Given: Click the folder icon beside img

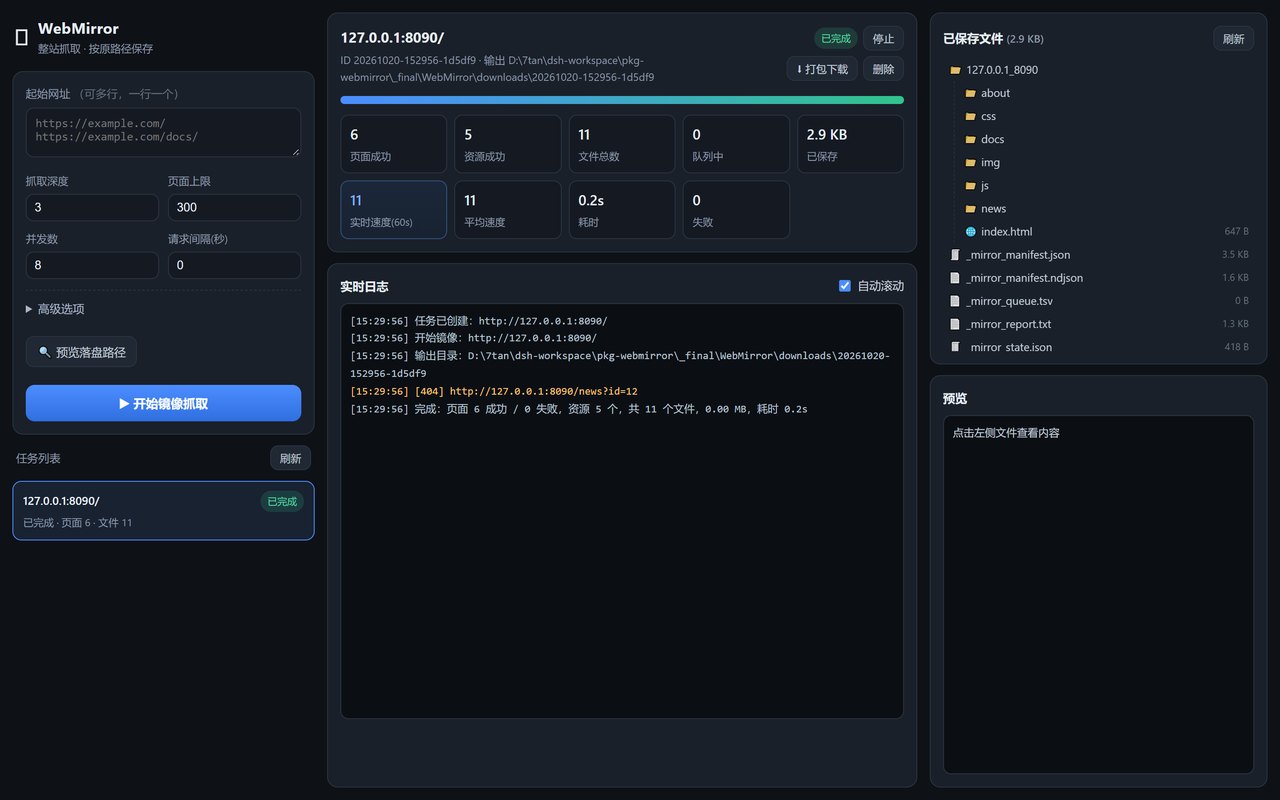Looking at the screenshot, I should pos(970,162).
